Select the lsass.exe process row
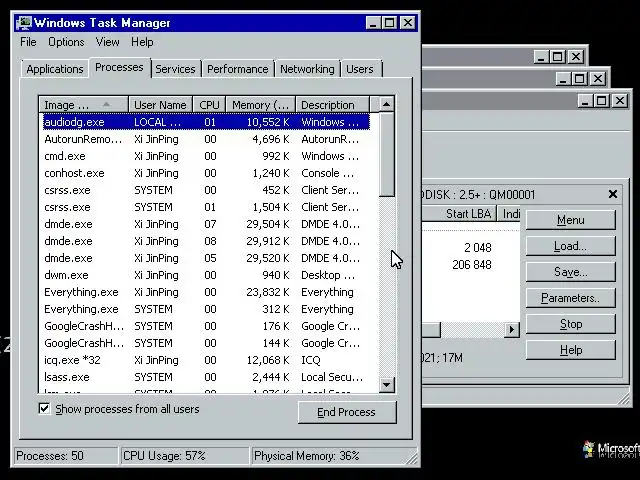Screen dimensions: 640x480 [207, 377]
